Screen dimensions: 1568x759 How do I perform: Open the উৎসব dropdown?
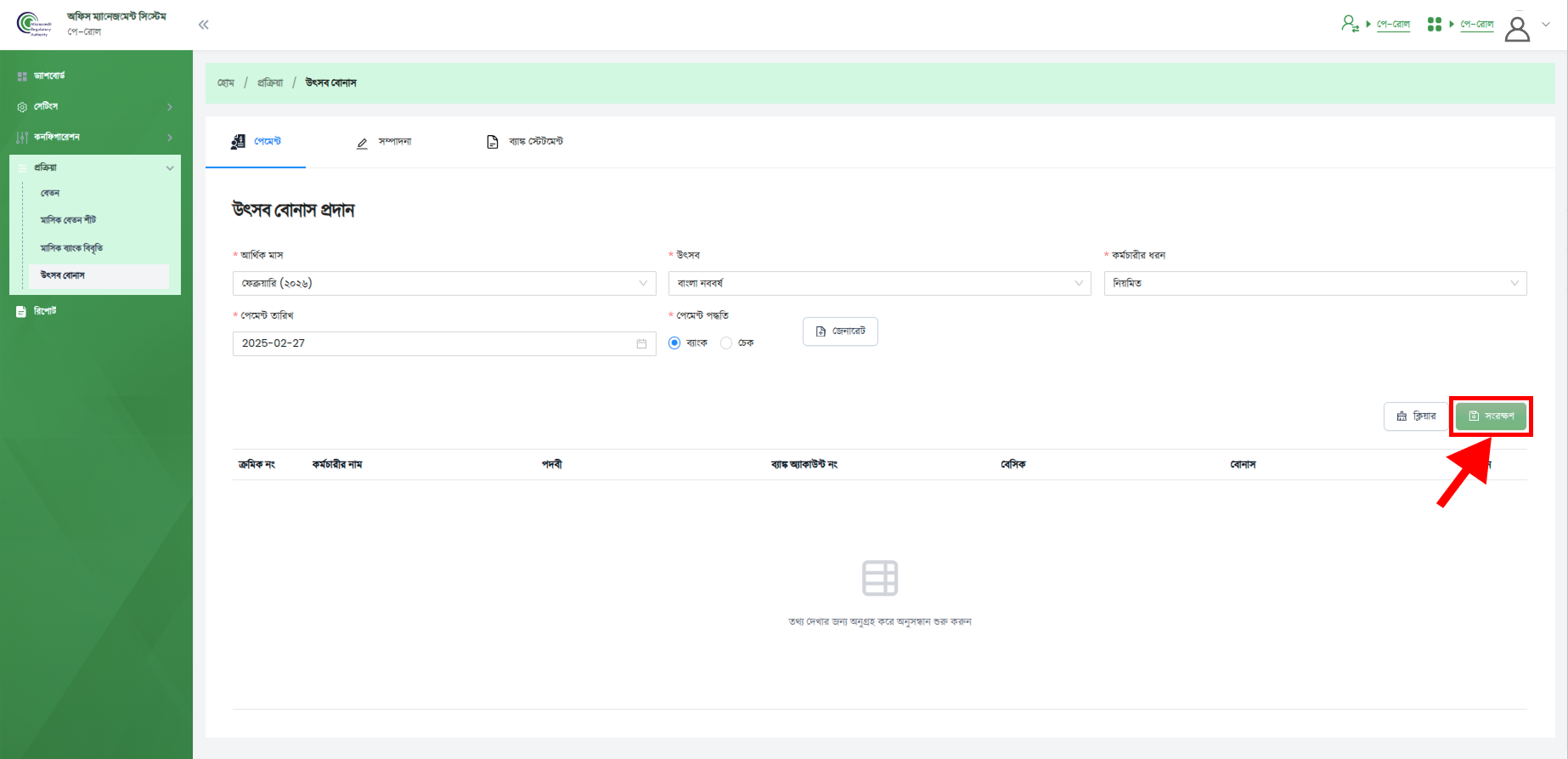tap(880, 283)
